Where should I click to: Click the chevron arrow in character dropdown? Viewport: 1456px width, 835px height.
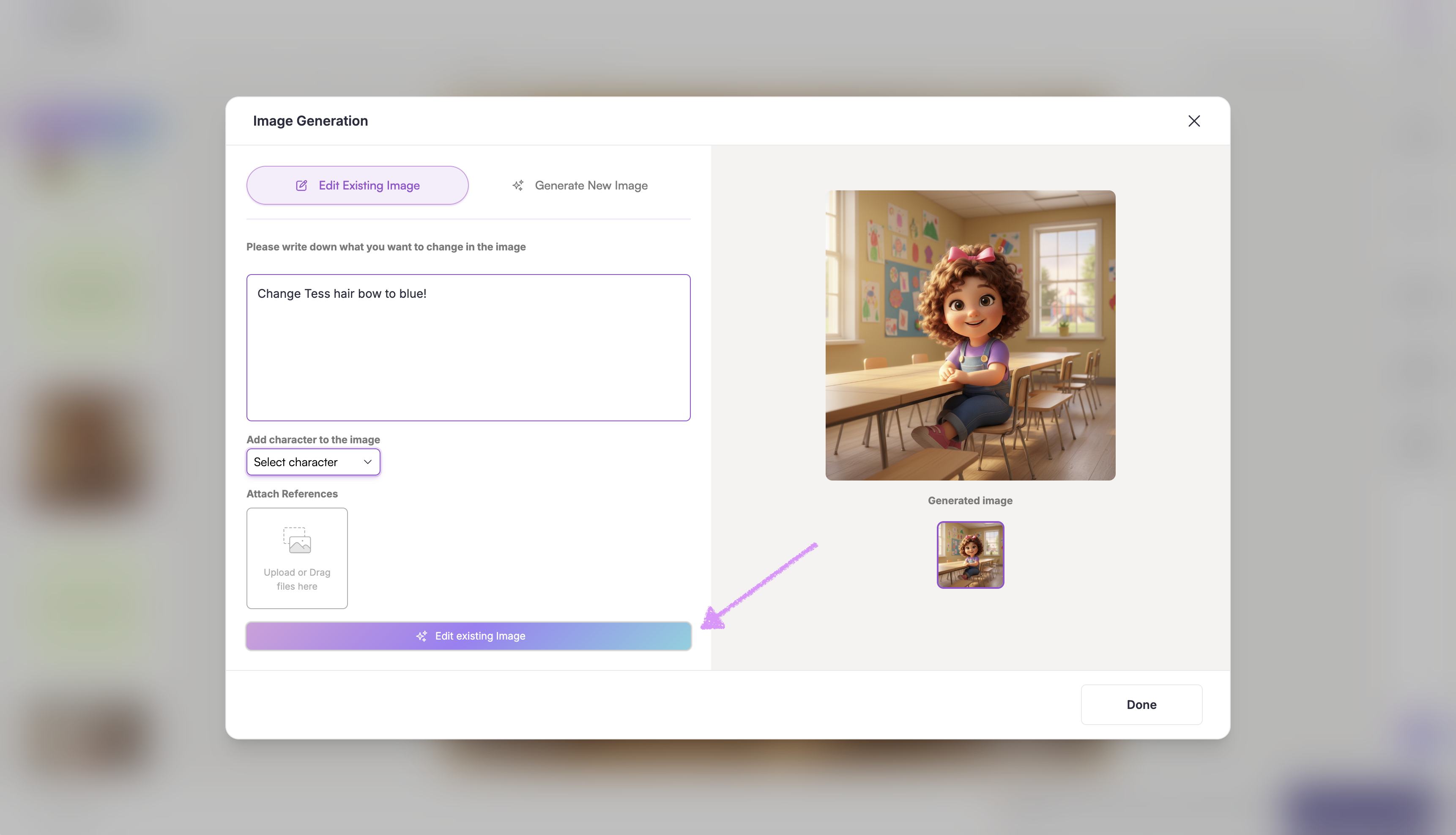click(x=368, y=462)
